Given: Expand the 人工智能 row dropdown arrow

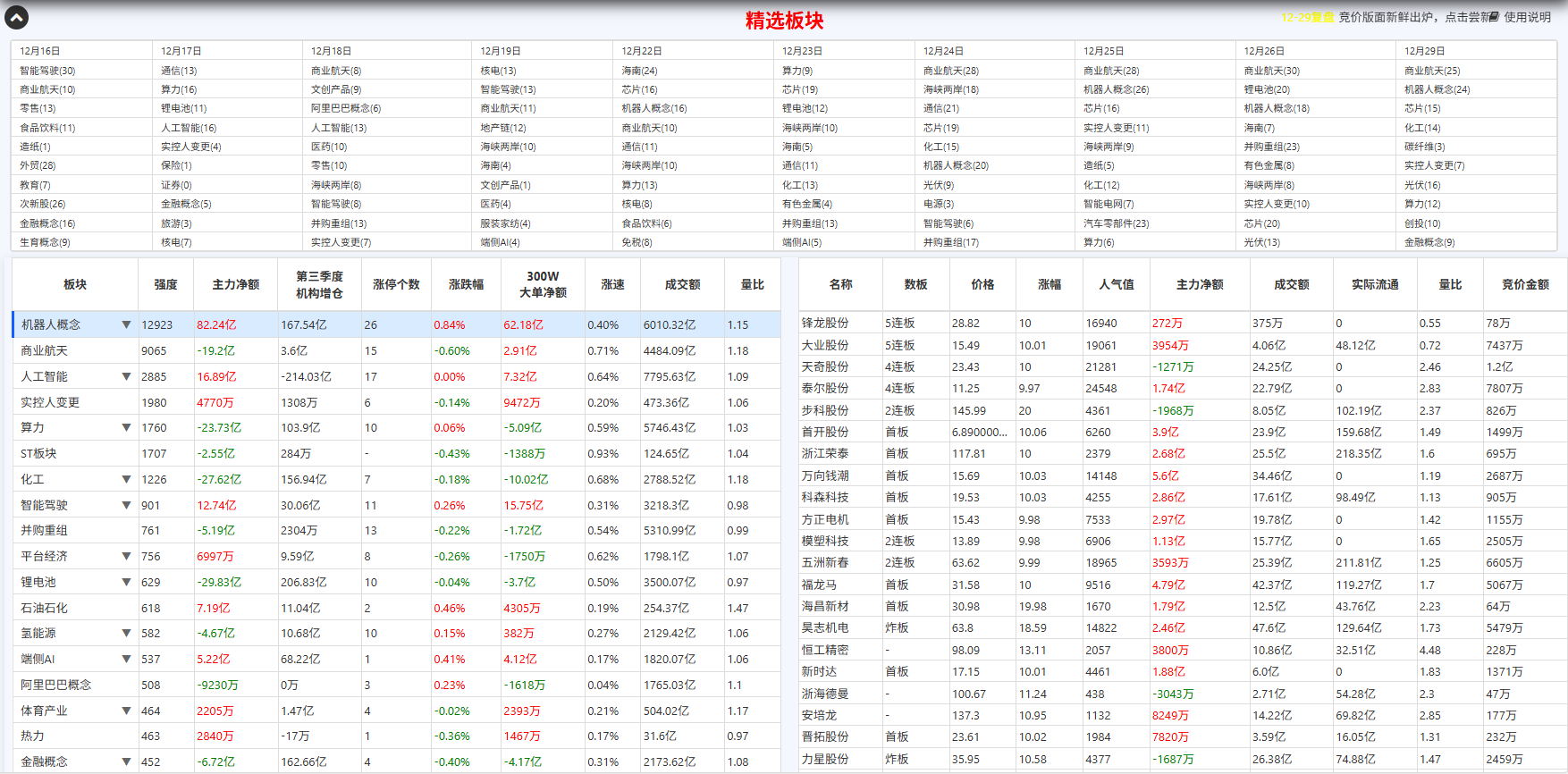Looking at the screenshot, I should pyautogui.click(x=126, y=377).
